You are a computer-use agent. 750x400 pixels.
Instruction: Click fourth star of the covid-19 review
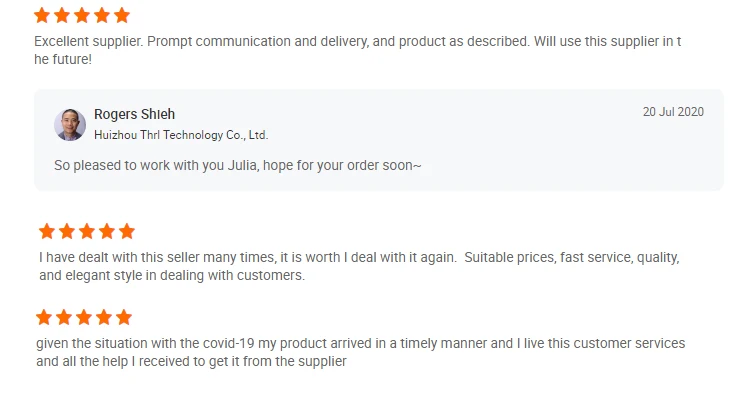[104, 317]
